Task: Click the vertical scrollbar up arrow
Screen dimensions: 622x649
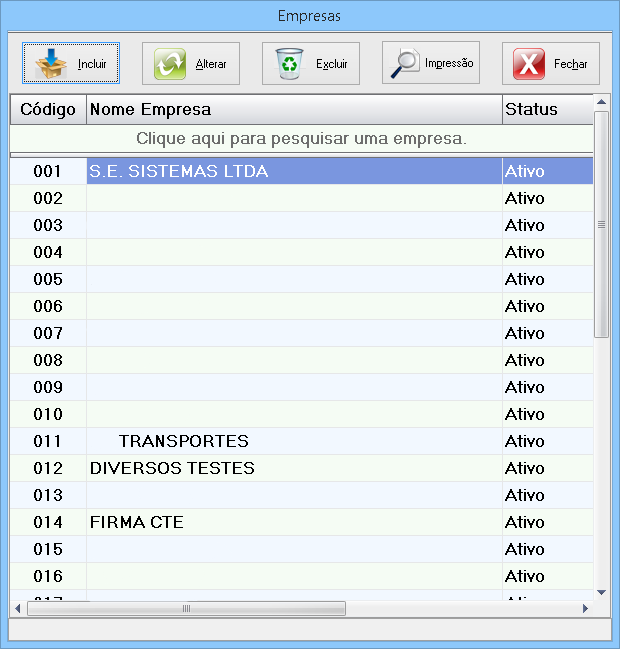Action: tap(601, 101)
